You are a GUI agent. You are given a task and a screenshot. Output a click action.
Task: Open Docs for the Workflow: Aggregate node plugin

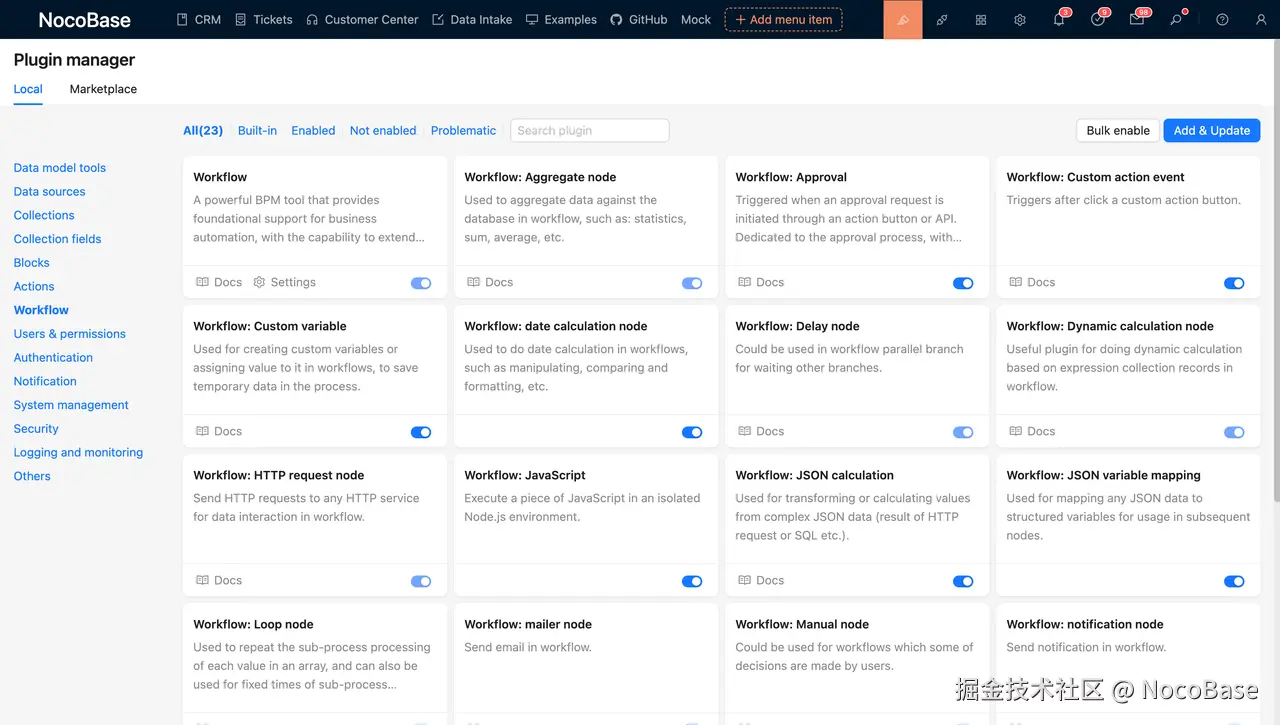489,282
